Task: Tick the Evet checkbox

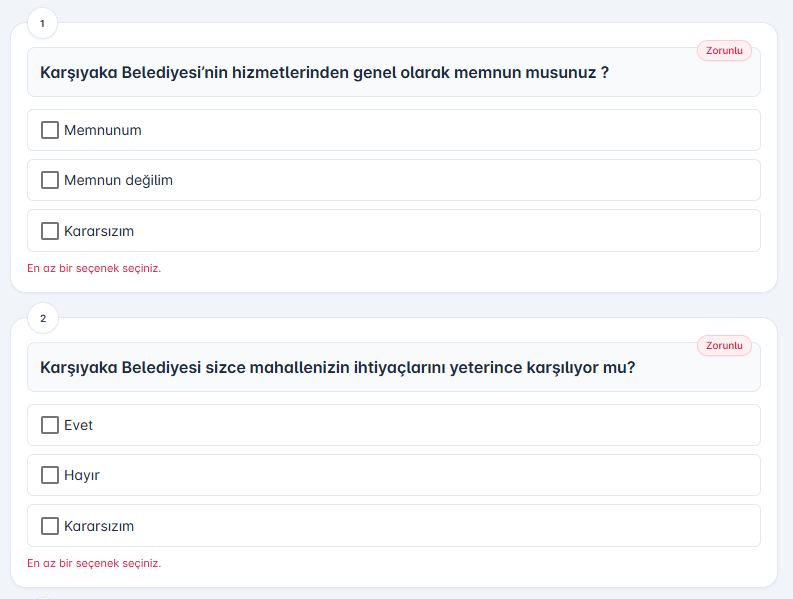Action: coord(50,425)
